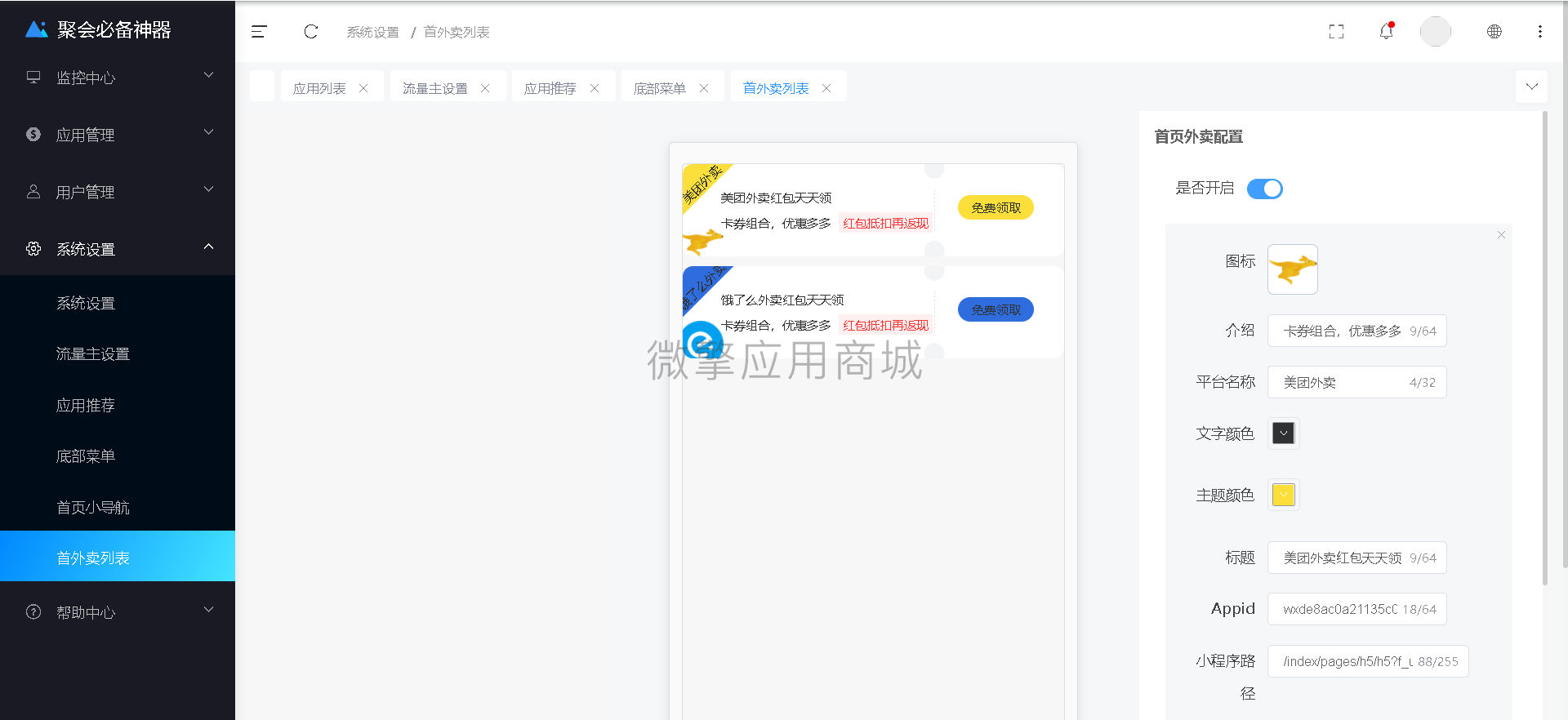This screenshot has width=1568, height=720.
Task: Click the refresh page icon
Action: tap(310, 32)
